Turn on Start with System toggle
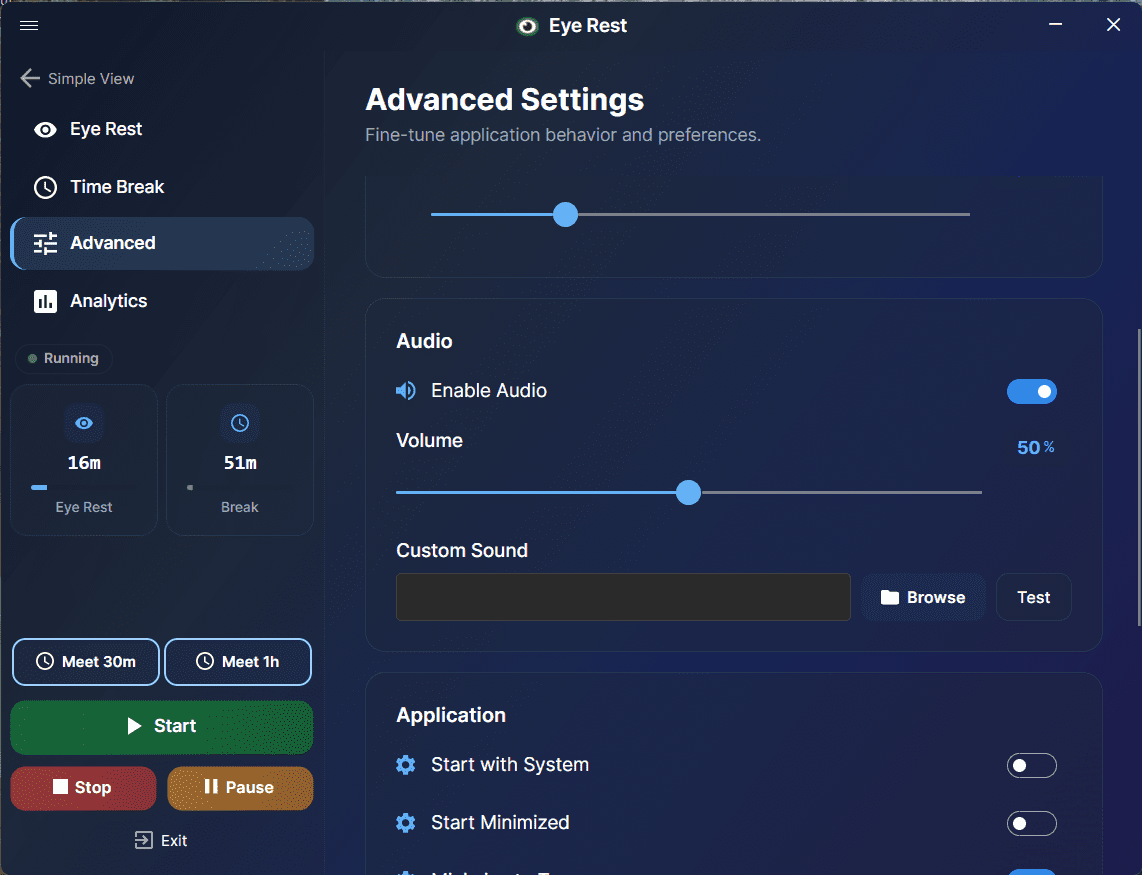Image resolution: width=1142 pixels, height=875 pixels. click(1032, 766)
